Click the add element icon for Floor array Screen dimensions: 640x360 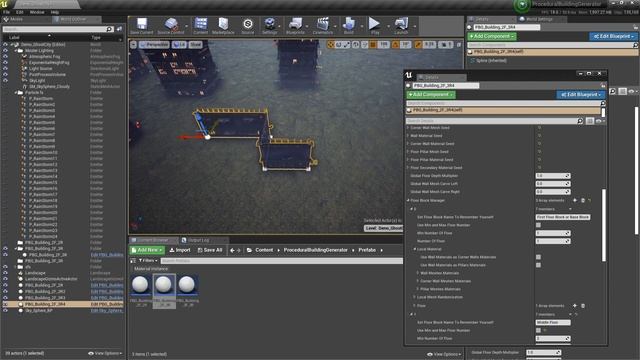click(575, 306)
